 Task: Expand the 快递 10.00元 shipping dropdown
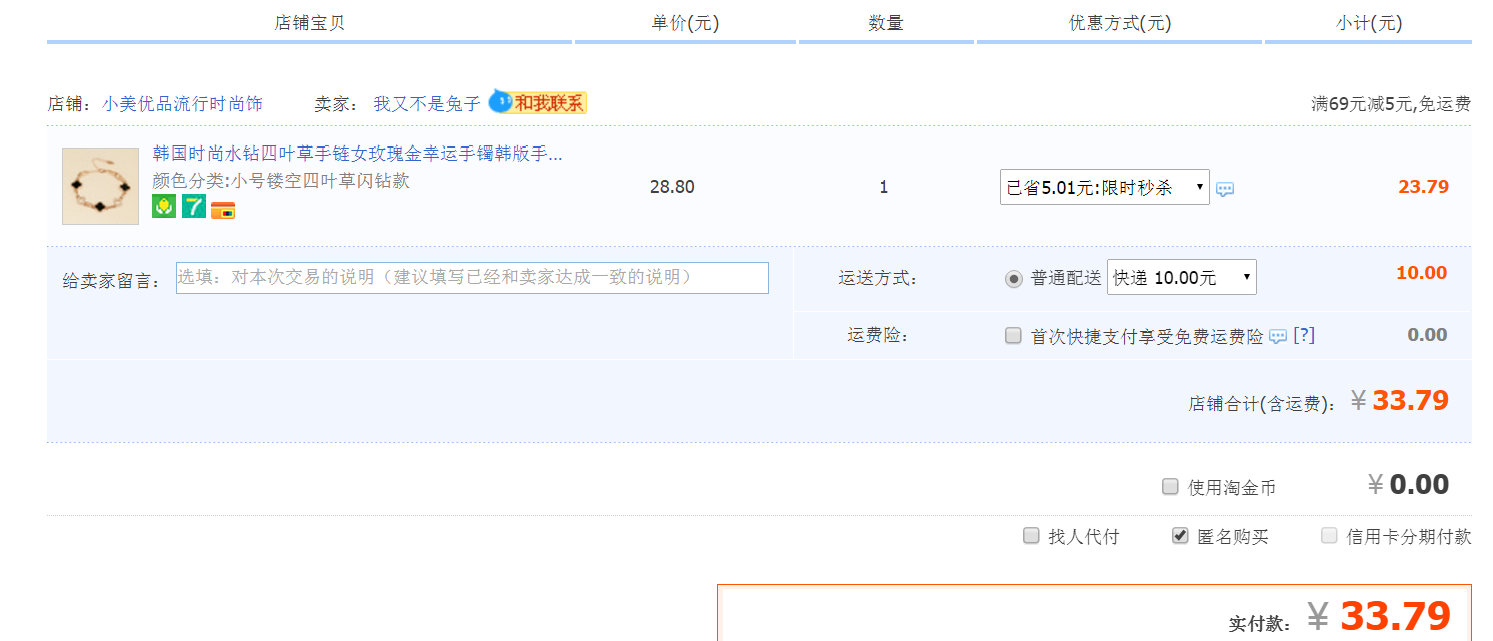1181,278
